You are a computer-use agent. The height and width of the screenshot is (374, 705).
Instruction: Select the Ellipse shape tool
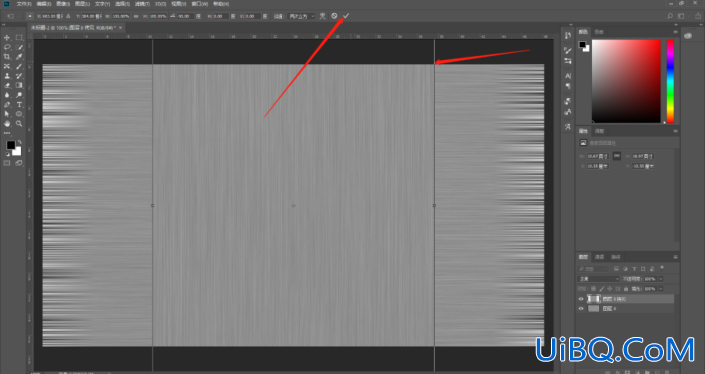tap(19, 114)
